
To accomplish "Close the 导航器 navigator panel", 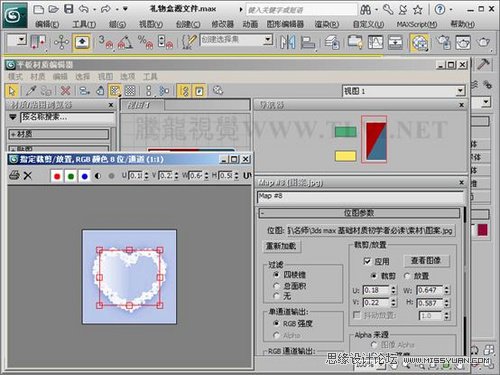I will [461, 105].
